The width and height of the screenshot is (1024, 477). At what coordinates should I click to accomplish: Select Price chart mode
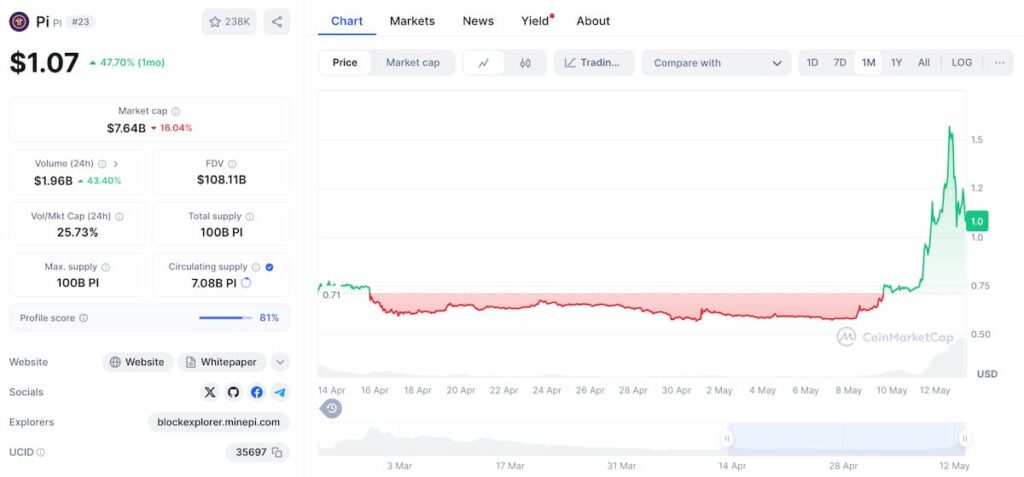click(x=345, y=63)
